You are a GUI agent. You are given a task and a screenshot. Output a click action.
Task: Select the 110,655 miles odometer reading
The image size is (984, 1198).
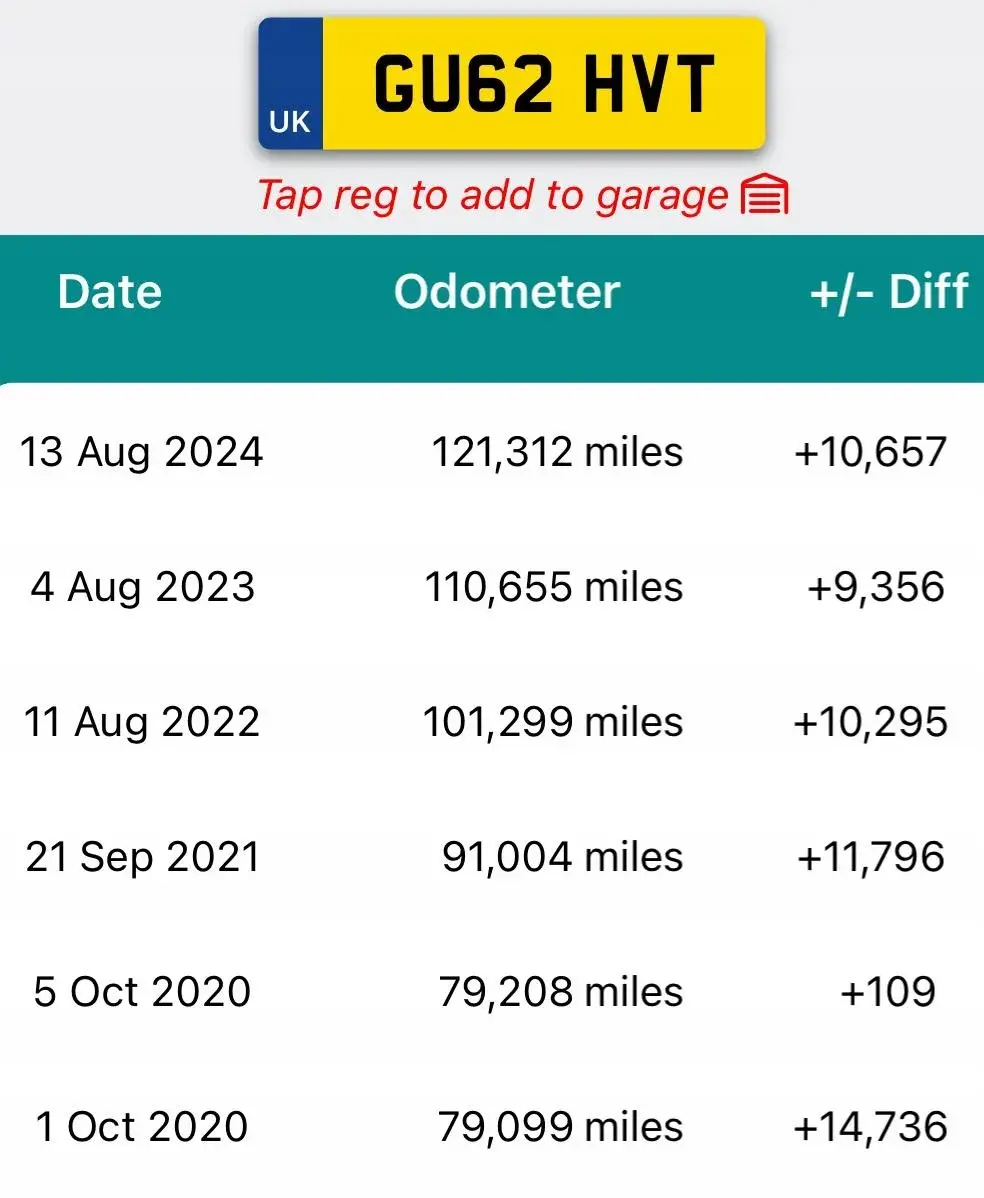click(554, 587)
